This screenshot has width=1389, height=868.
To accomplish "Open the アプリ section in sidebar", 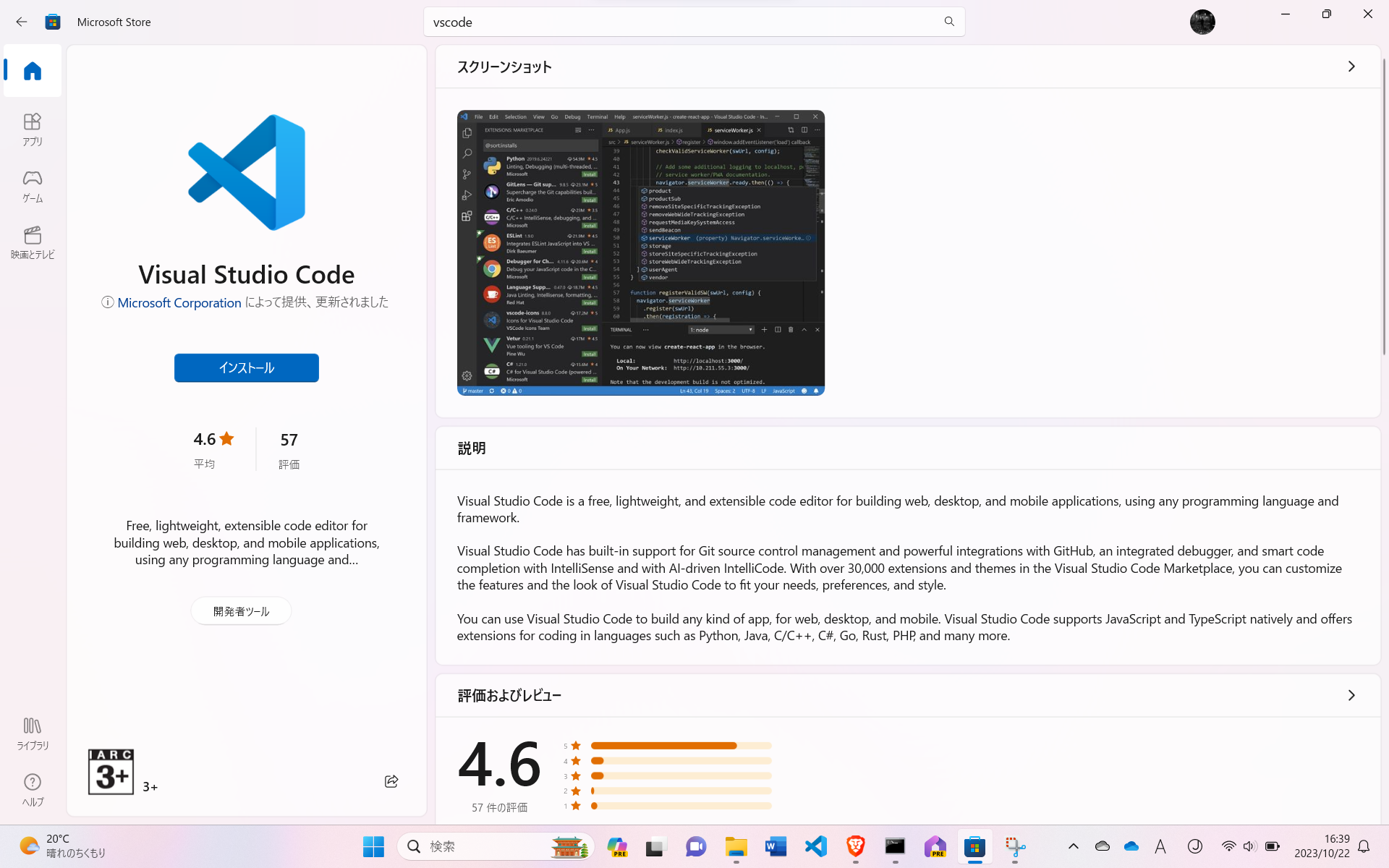I will pyautogui.click(x=33, y=129).
